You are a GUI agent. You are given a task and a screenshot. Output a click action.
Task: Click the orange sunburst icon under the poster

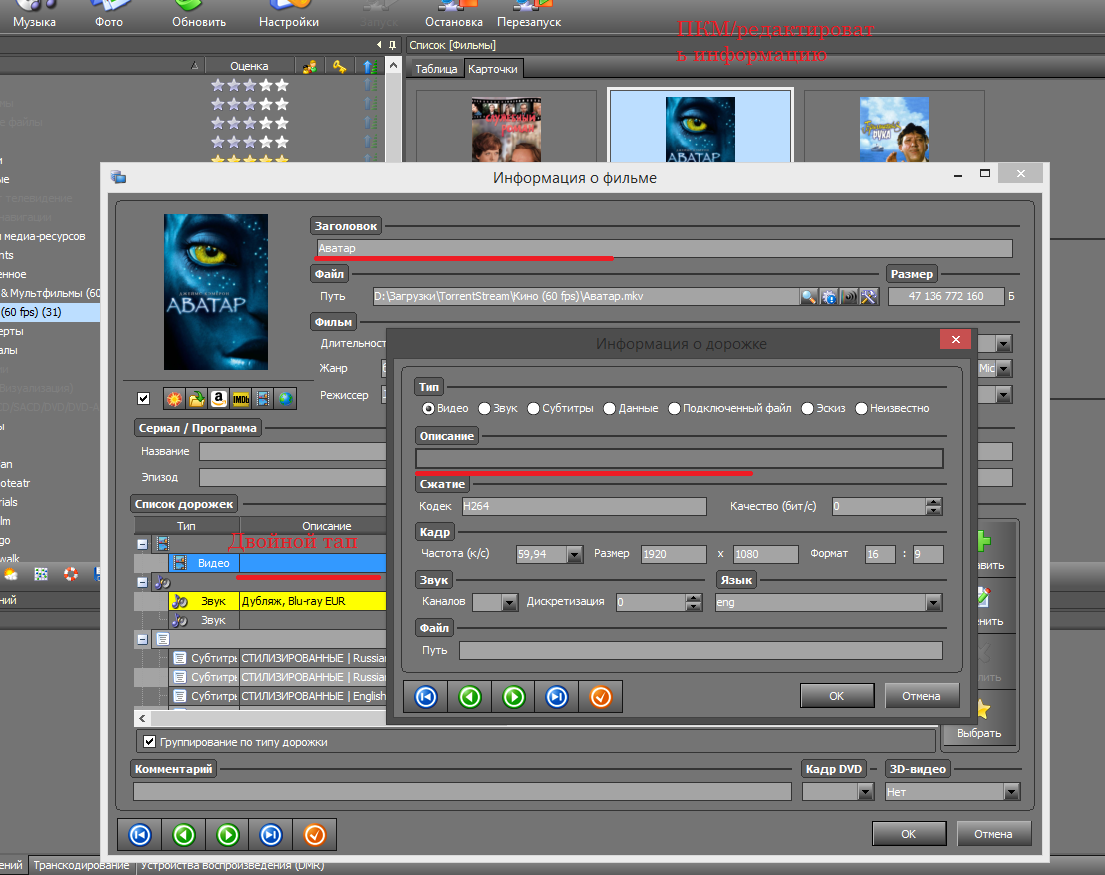click(x=173, y=399)
